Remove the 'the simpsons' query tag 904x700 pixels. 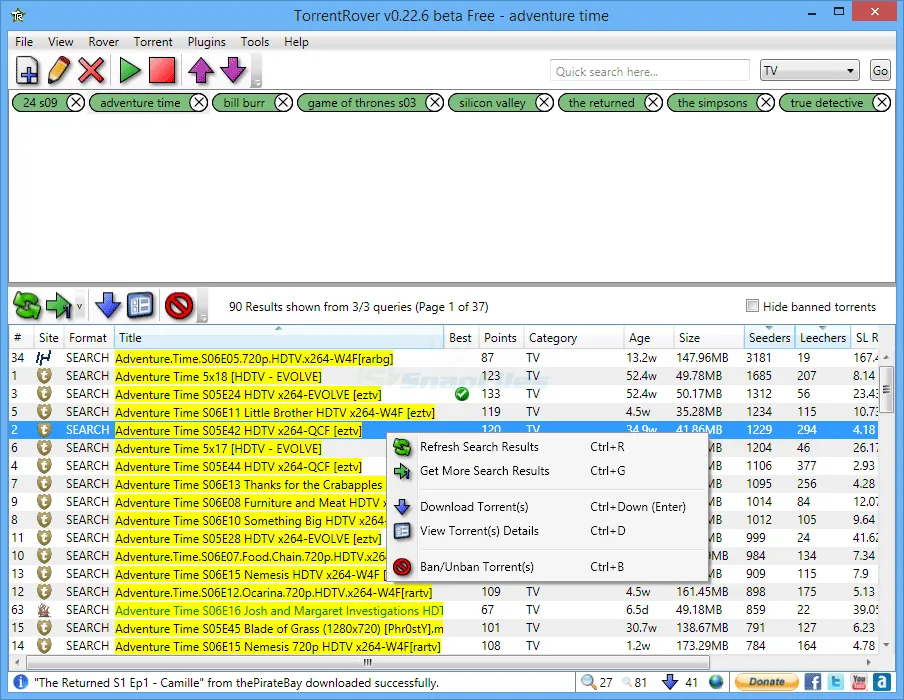coord(766,103)
